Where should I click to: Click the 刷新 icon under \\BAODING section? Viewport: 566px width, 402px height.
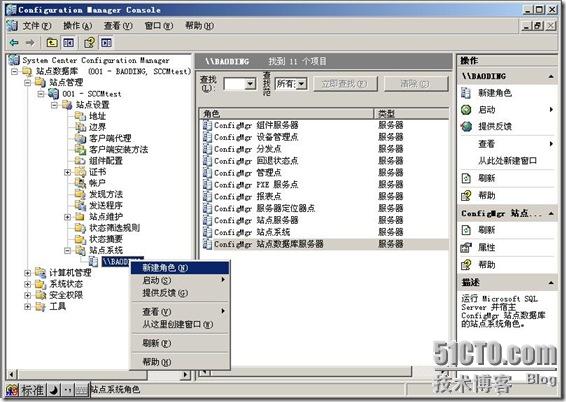466,178
